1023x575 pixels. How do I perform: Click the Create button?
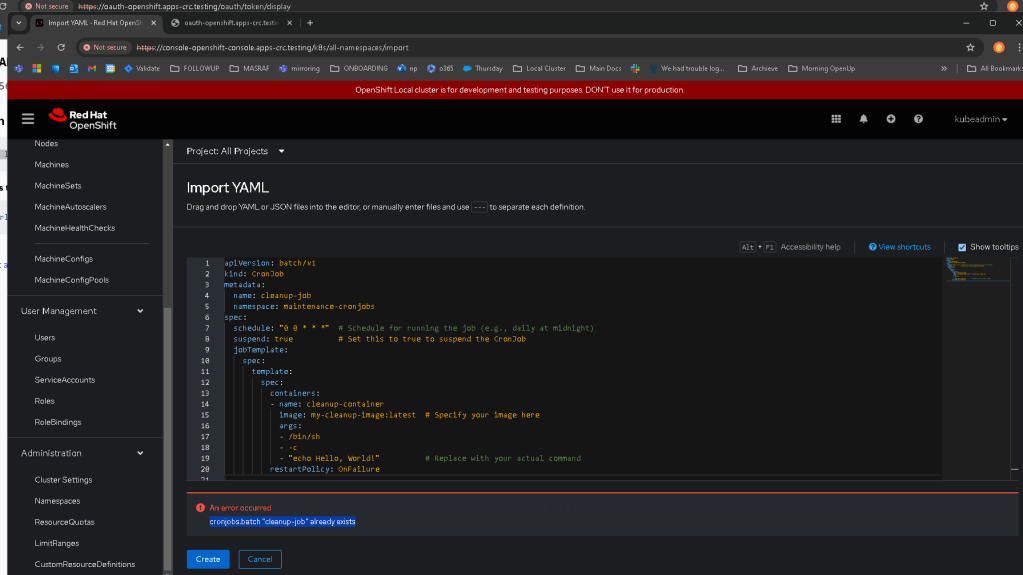click(208, 559)
